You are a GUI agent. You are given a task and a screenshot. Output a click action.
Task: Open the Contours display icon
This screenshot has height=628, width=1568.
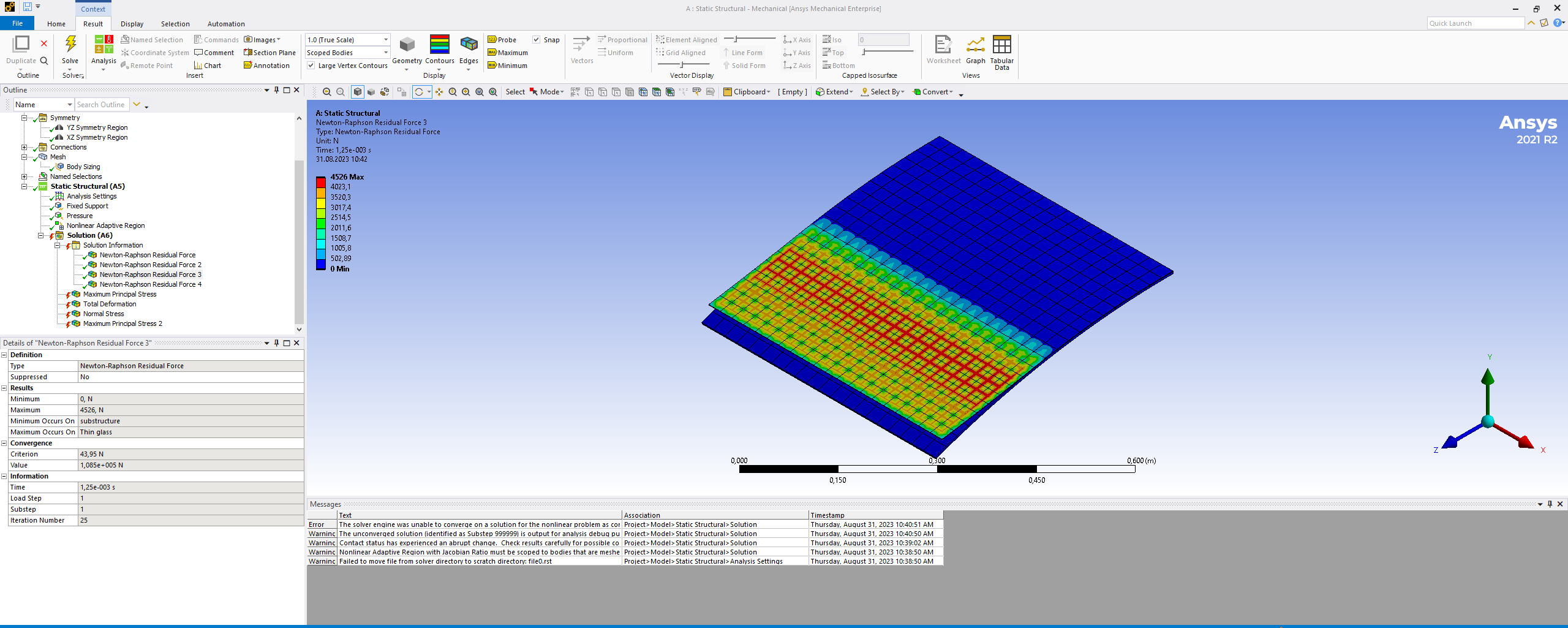439,45
